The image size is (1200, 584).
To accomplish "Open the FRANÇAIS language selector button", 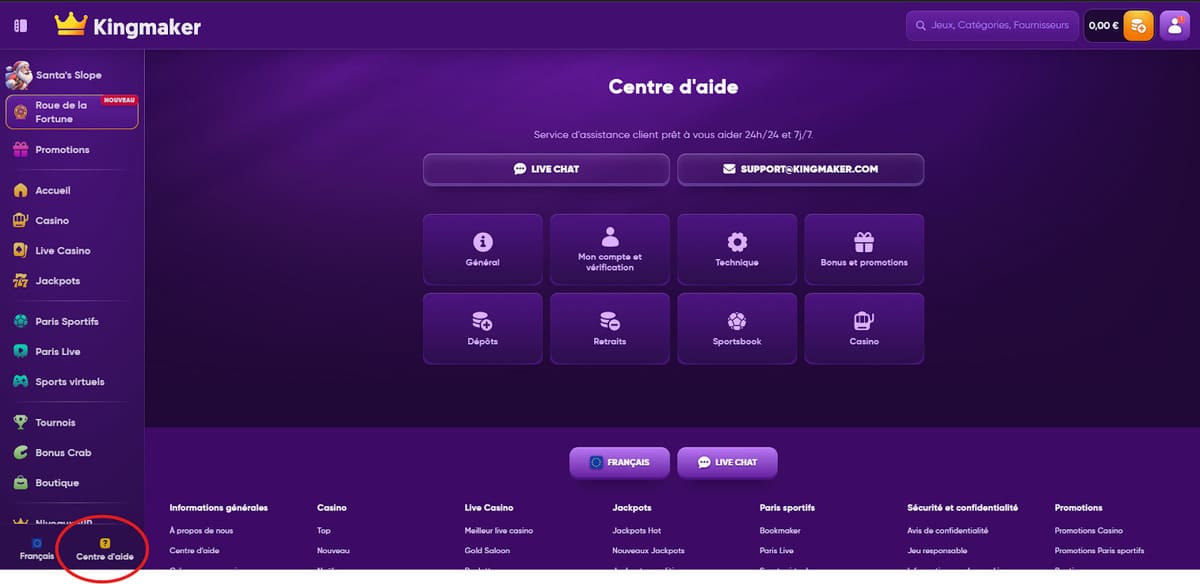I will pos(619,463).
